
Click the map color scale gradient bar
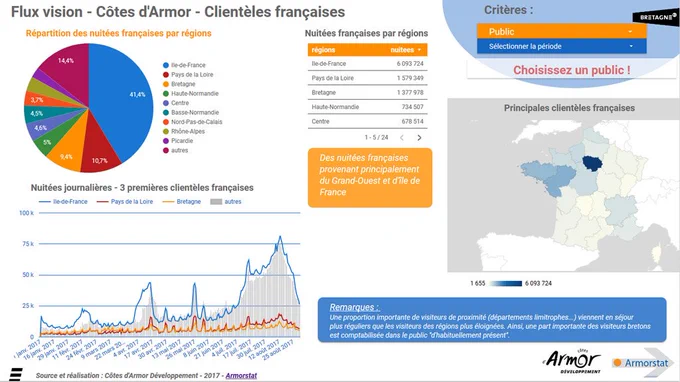(506, 283)
